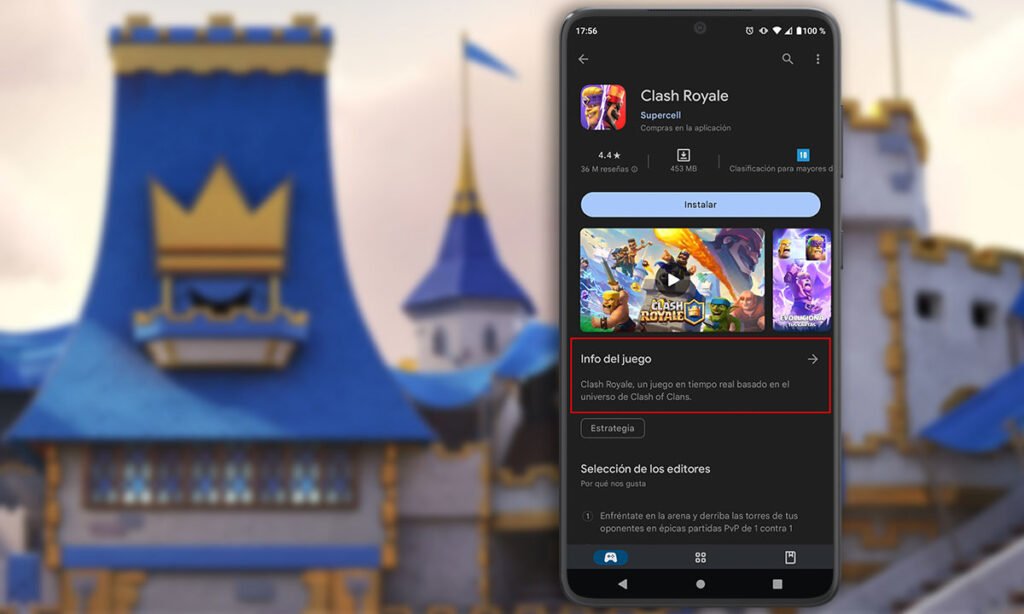Open the three-dot overflow menu
The height and width of the screenshot is (614, 1024).
tap(818, 59)
